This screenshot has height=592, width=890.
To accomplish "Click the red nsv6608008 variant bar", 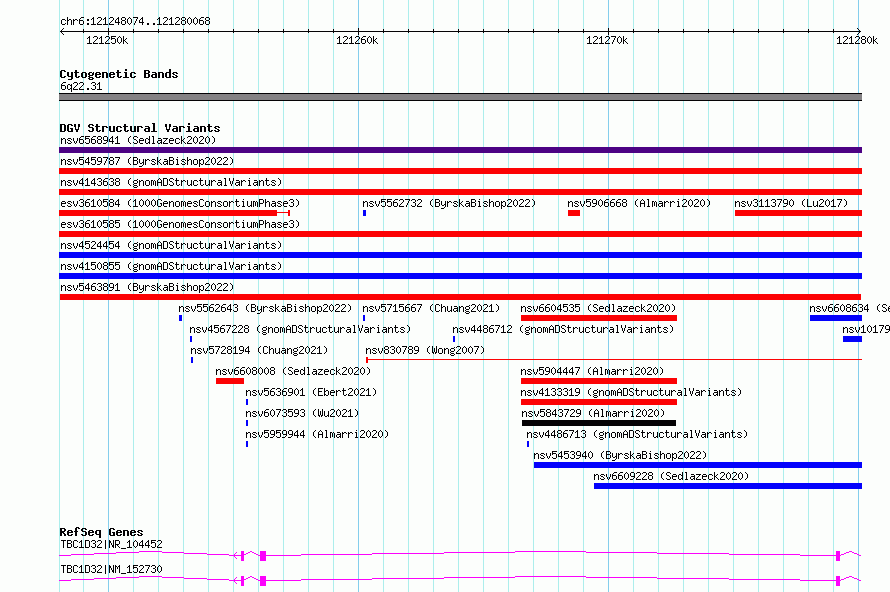I will tap(230, 381).
